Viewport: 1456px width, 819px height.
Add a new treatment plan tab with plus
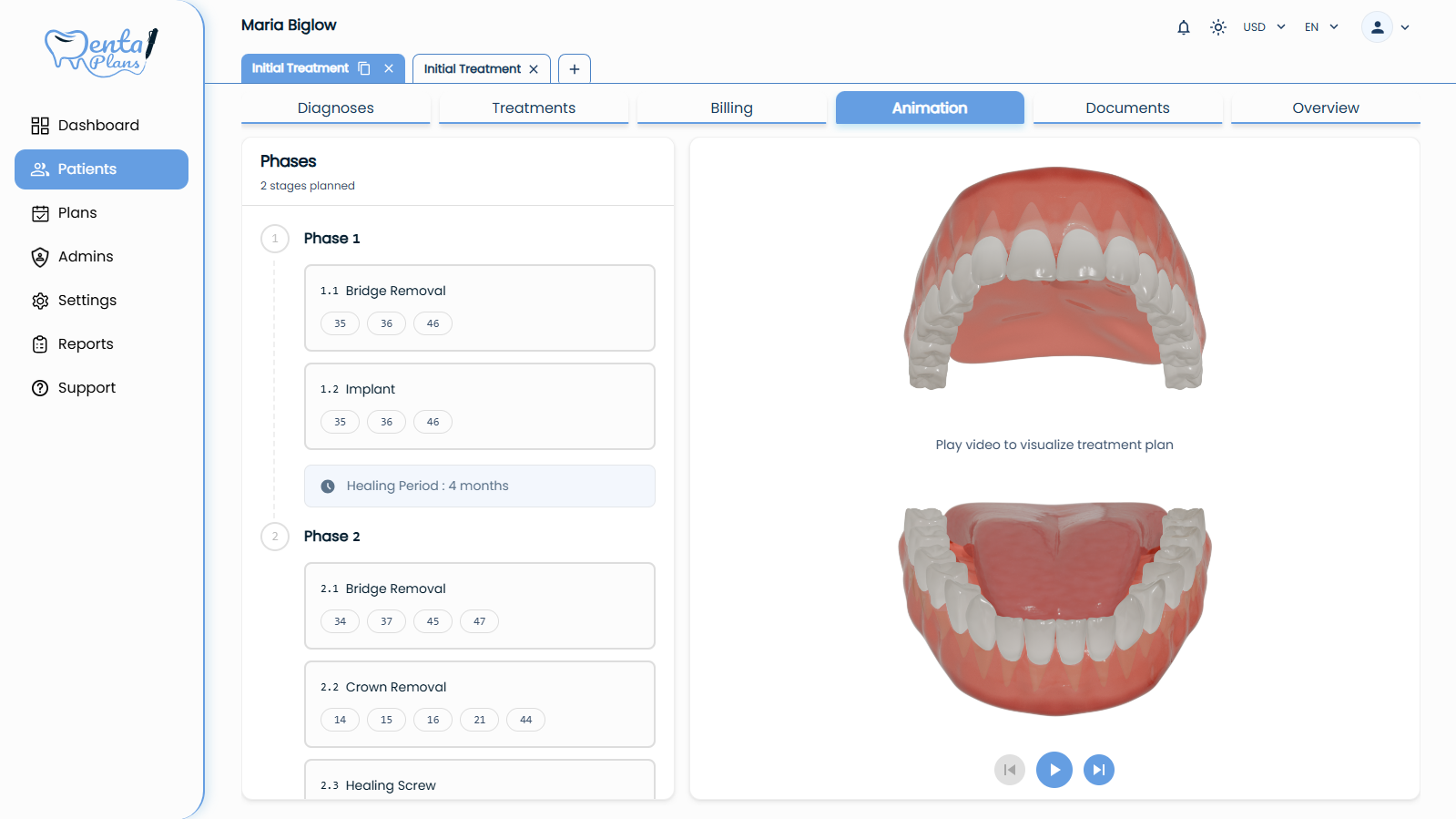574,69
